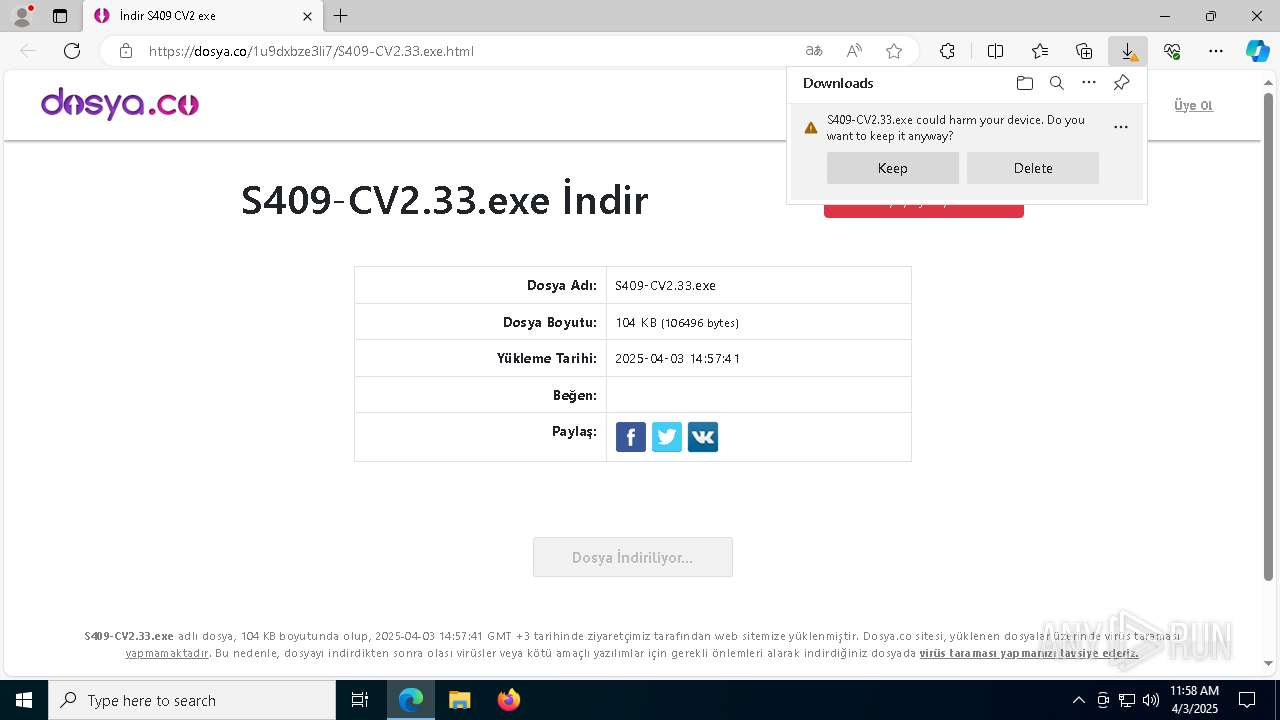The image size is (1280, 720).
Task: Open Task View on the taskbar
Action: (x=360, y=700)
